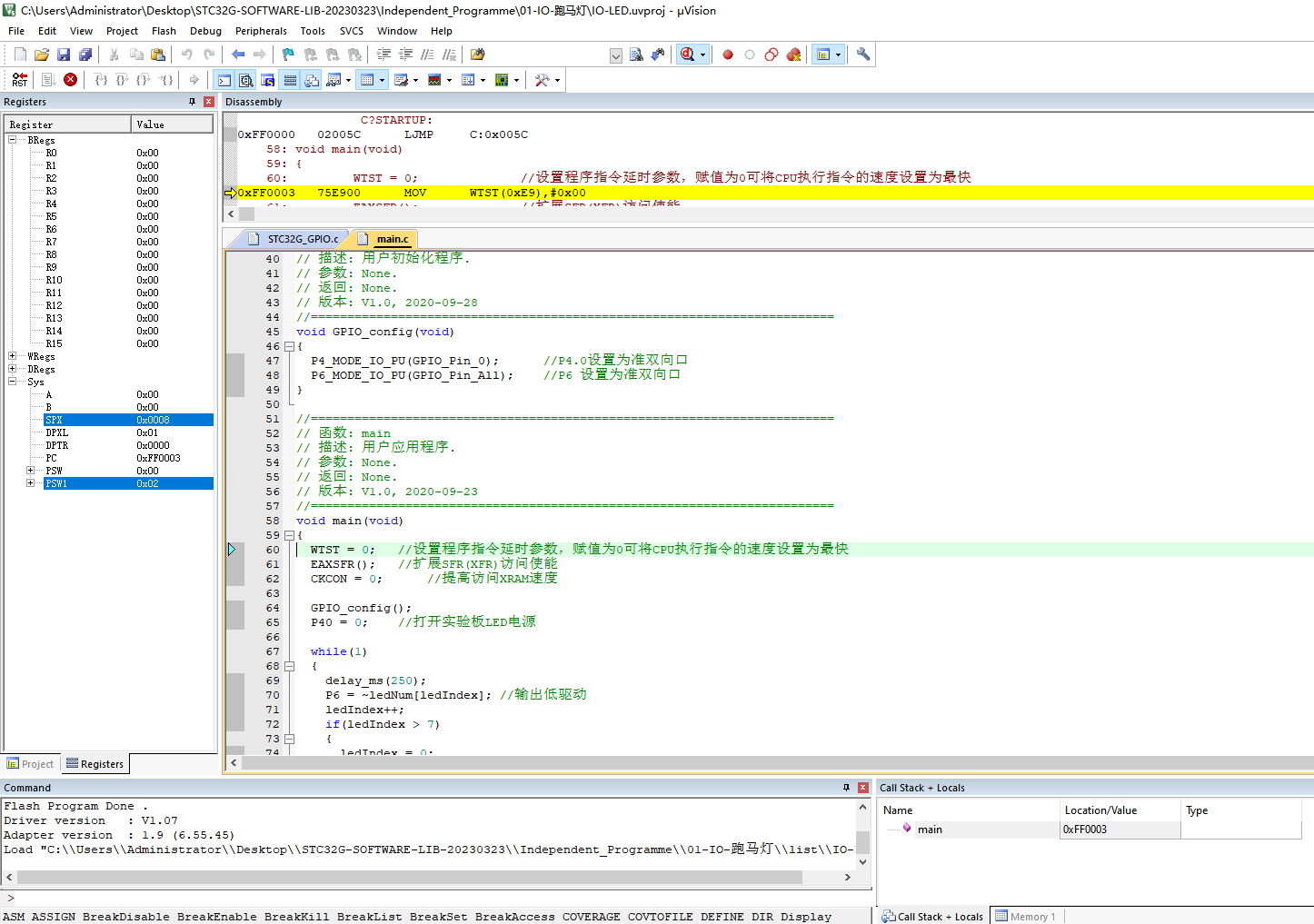Run to the cursor line
The image size is (1314, 924).
[x=166, y=80]
